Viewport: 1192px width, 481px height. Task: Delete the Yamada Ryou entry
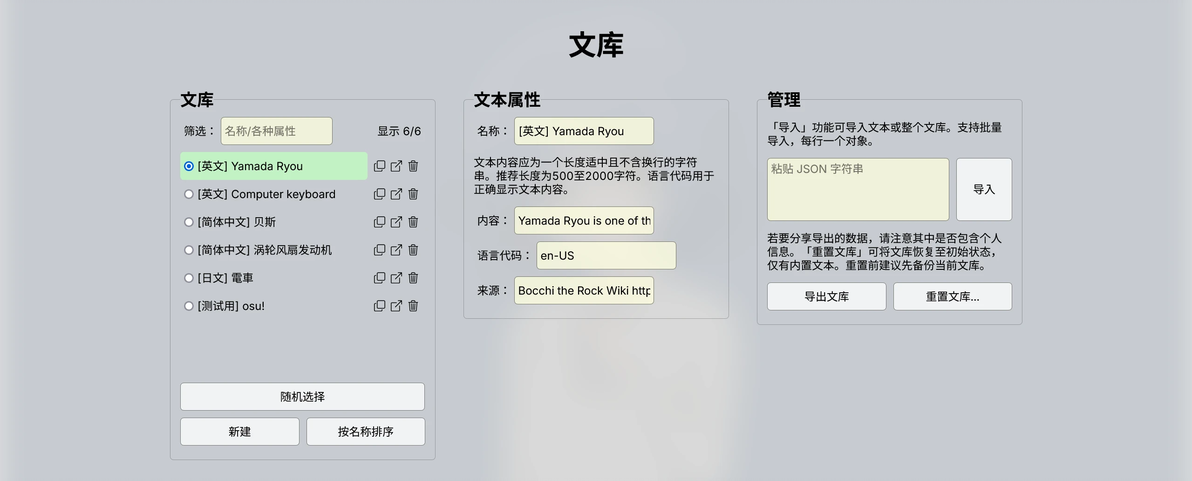[x=413, y=166]
